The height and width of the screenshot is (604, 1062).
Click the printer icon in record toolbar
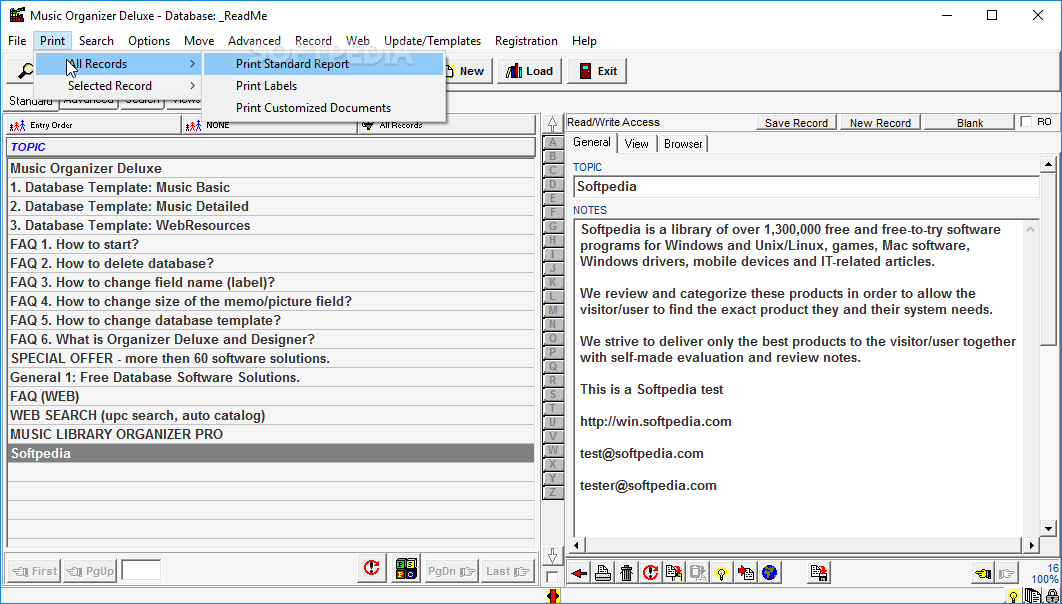click(x=603, y=573)
